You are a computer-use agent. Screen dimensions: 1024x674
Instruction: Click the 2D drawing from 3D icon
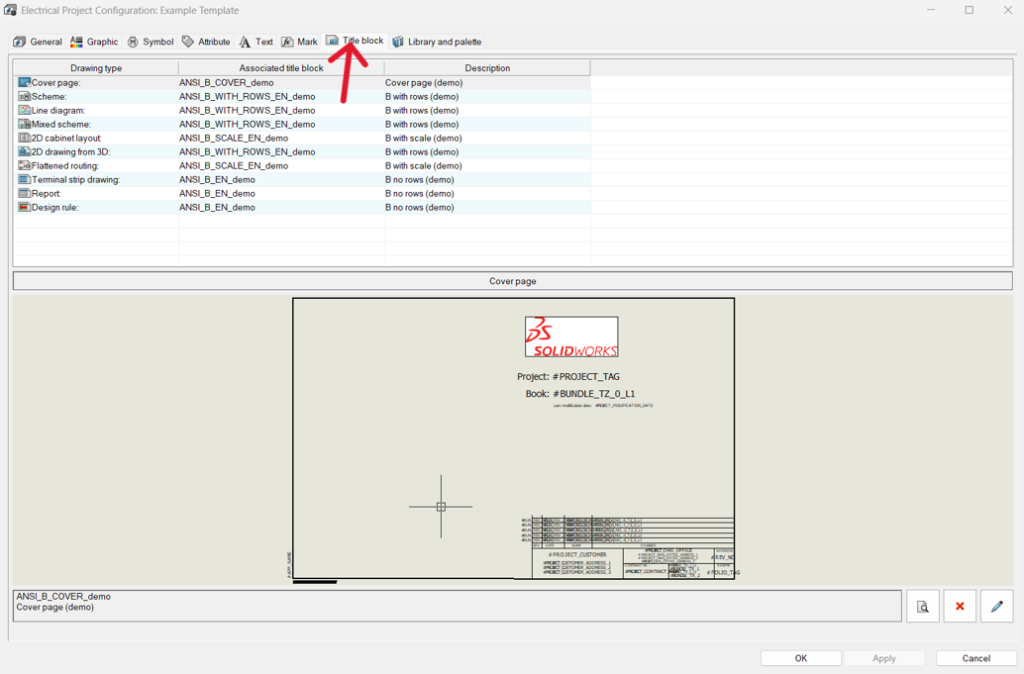[x=24, y=152]
